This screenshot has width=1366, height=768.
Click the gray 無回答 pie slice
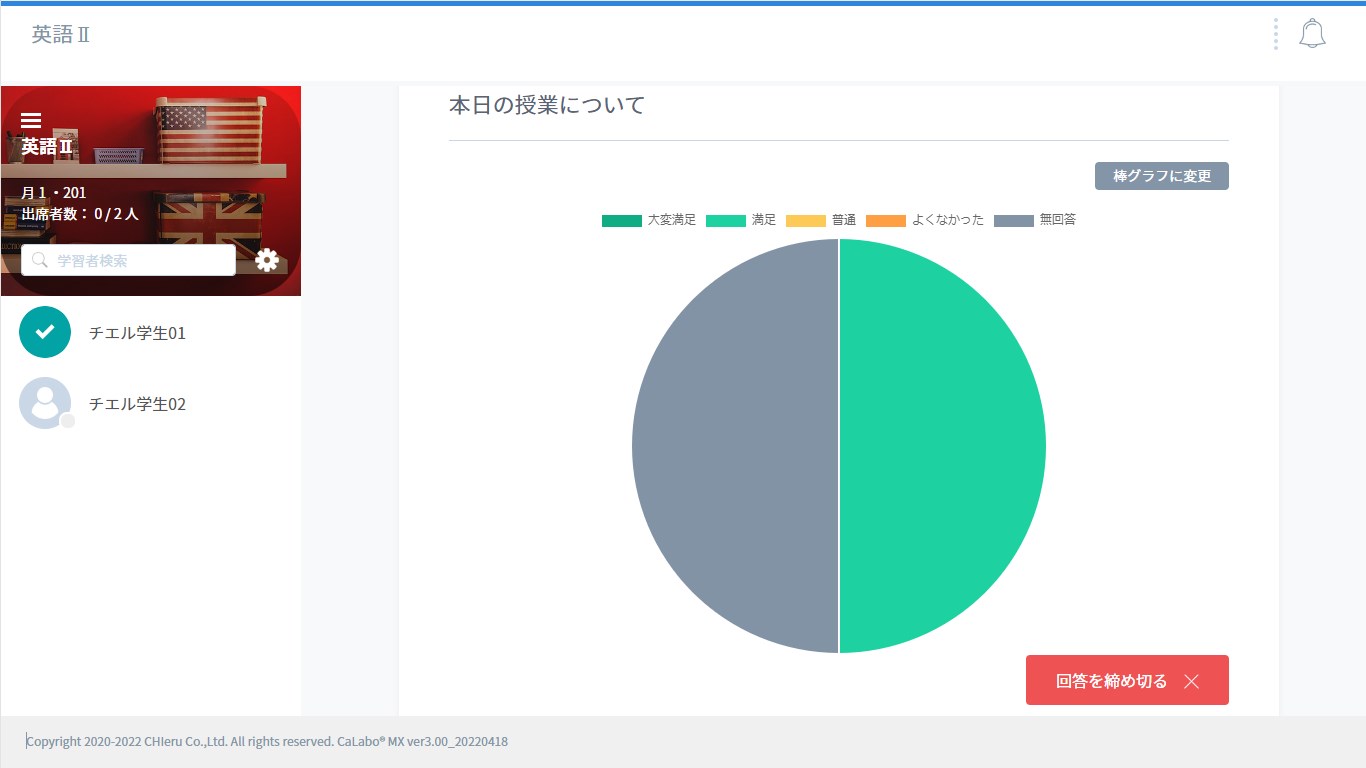point(735,446)
